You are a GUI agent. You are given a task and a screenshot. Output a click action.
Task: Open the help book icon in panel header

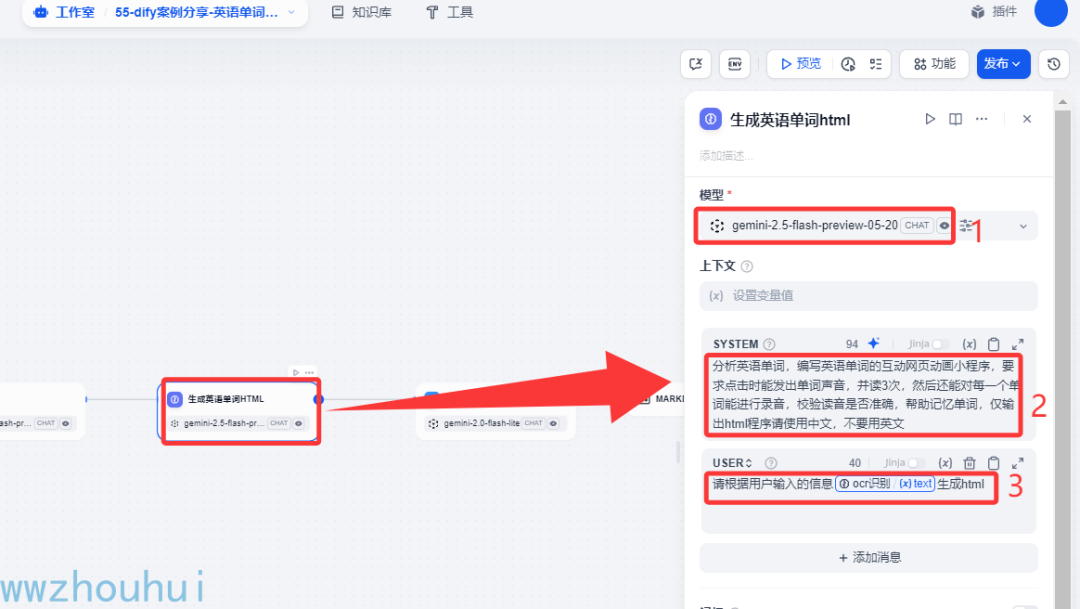coord(955,119)
